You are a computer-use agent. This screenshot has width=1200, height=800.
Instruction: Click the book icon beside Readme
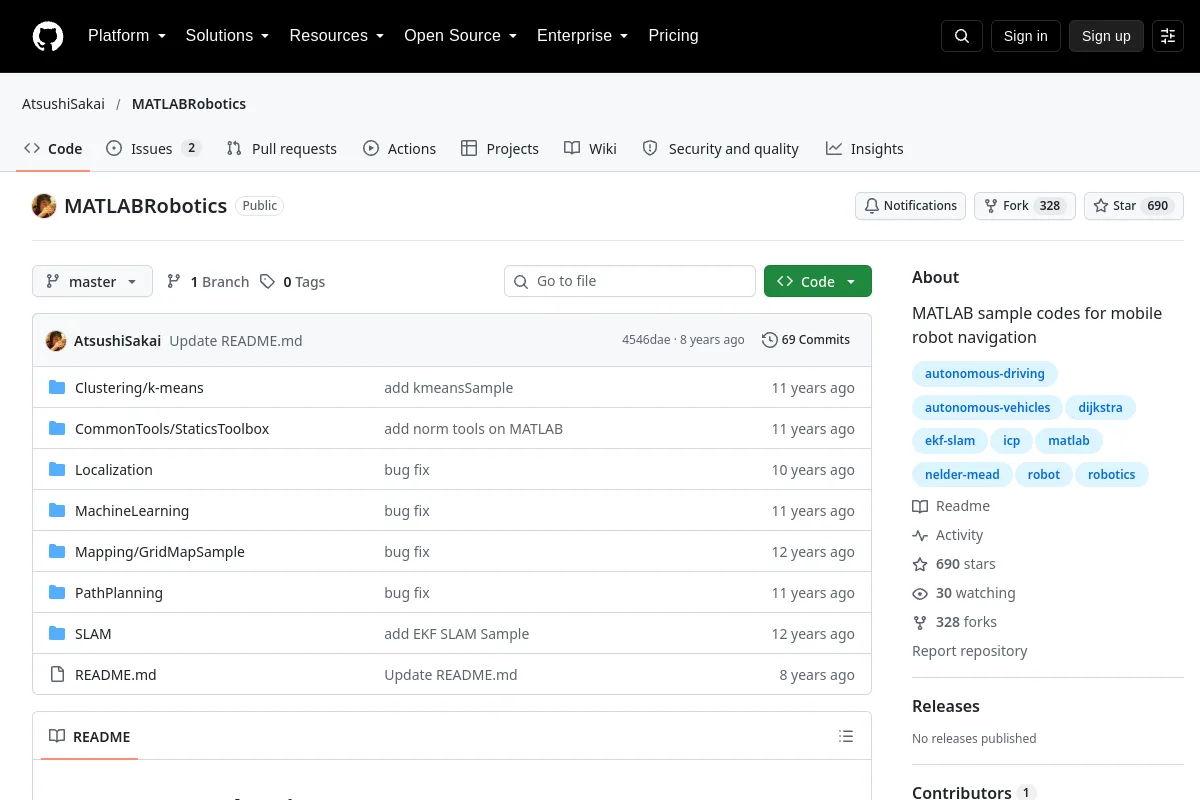[920, 506]
